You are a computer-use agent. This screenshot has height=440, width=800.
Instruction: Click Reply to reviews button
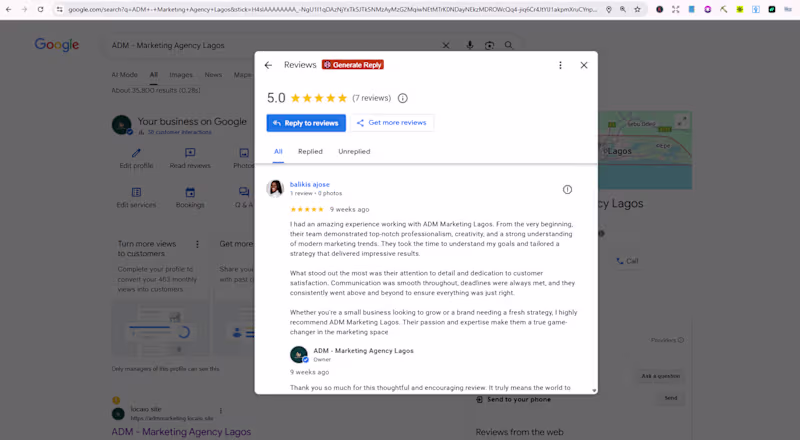[x=306, y=123]
